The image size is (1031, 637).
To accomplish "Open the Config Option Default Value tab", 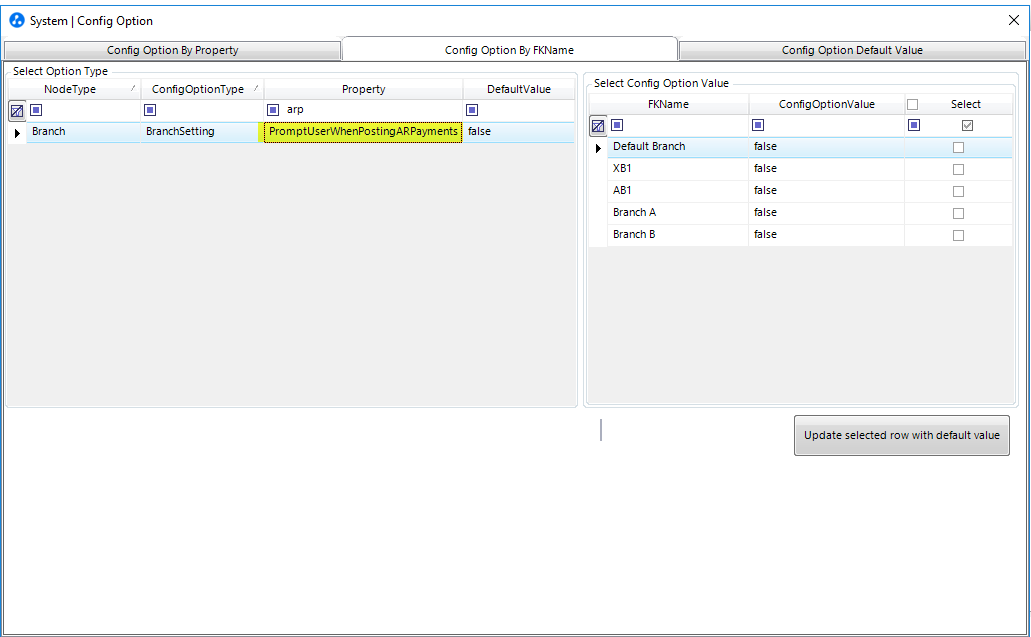I will pos(852,50).
